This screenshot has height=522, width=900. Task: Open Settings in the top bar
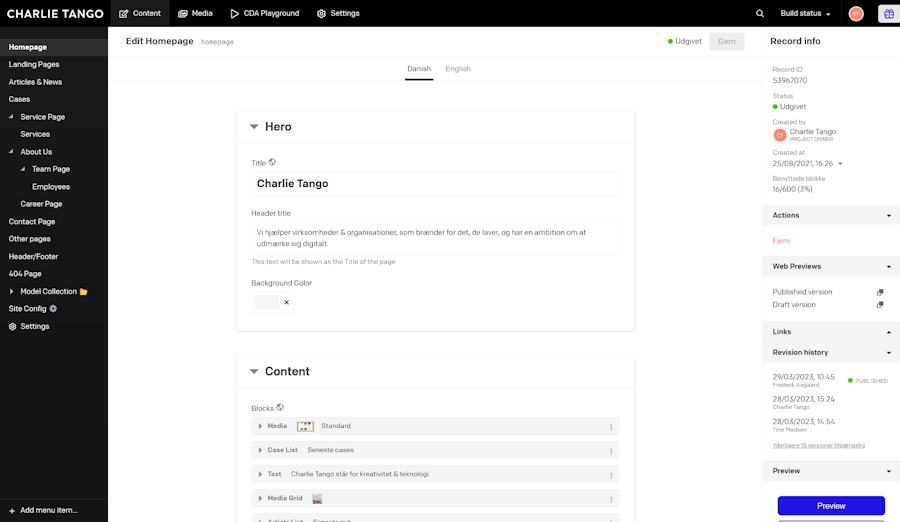click(x=338, y=13)
